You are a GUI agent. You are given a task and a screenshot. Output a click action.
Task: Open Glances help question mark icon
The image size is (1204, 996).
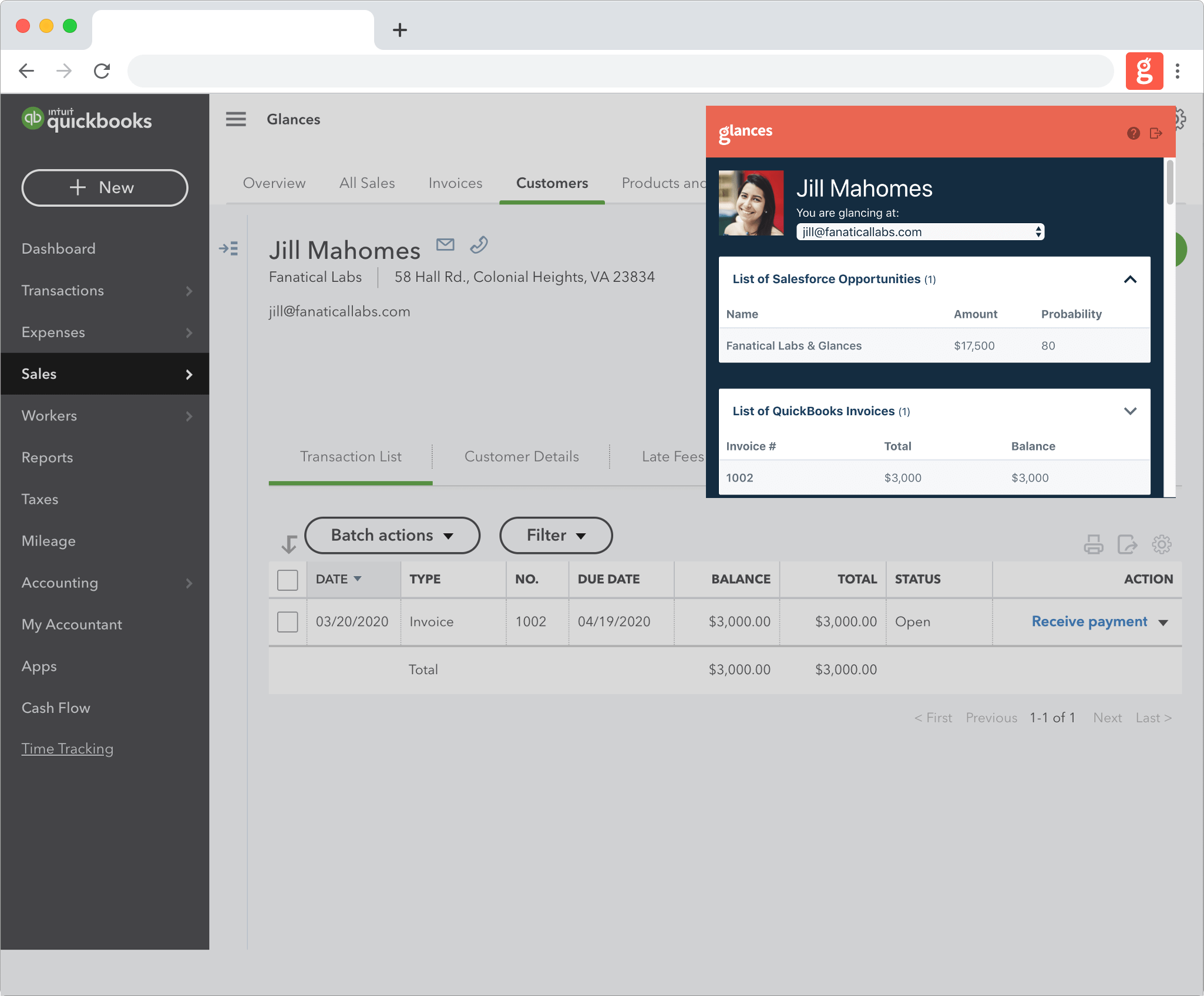[1134, 133]
